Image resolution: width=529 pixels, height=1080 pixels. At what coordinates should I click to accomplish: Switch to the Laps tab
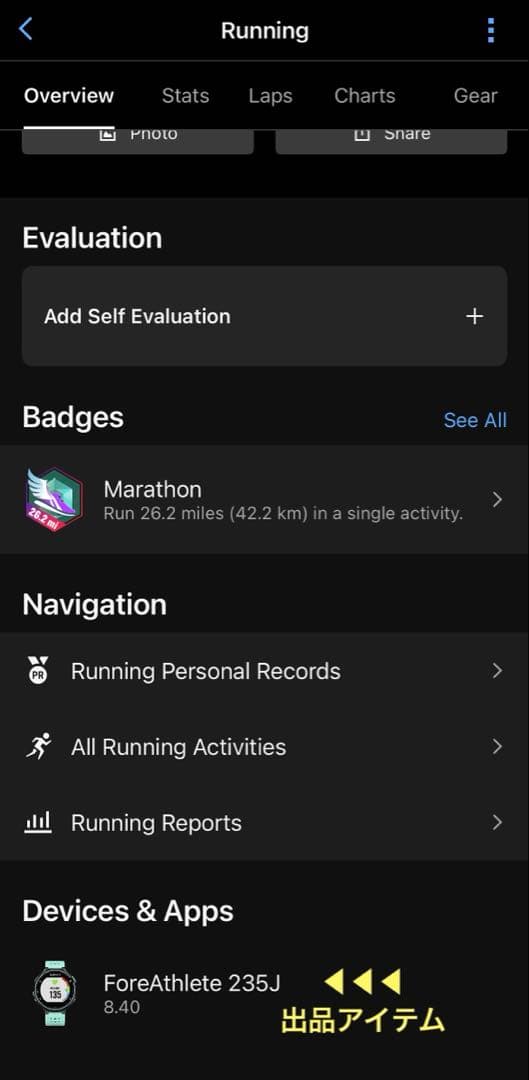pos(270,96)
